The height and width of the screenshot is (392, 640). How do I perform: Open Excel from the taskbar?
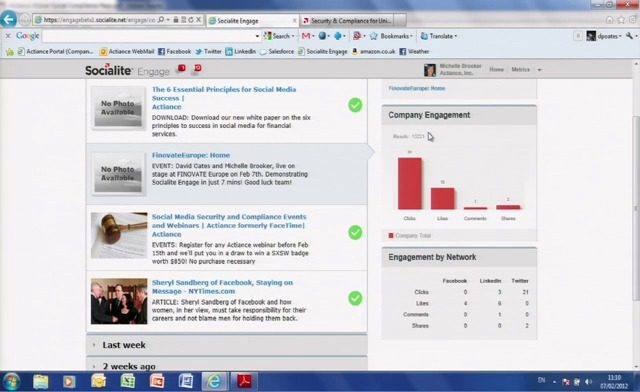tap(128, 382)
